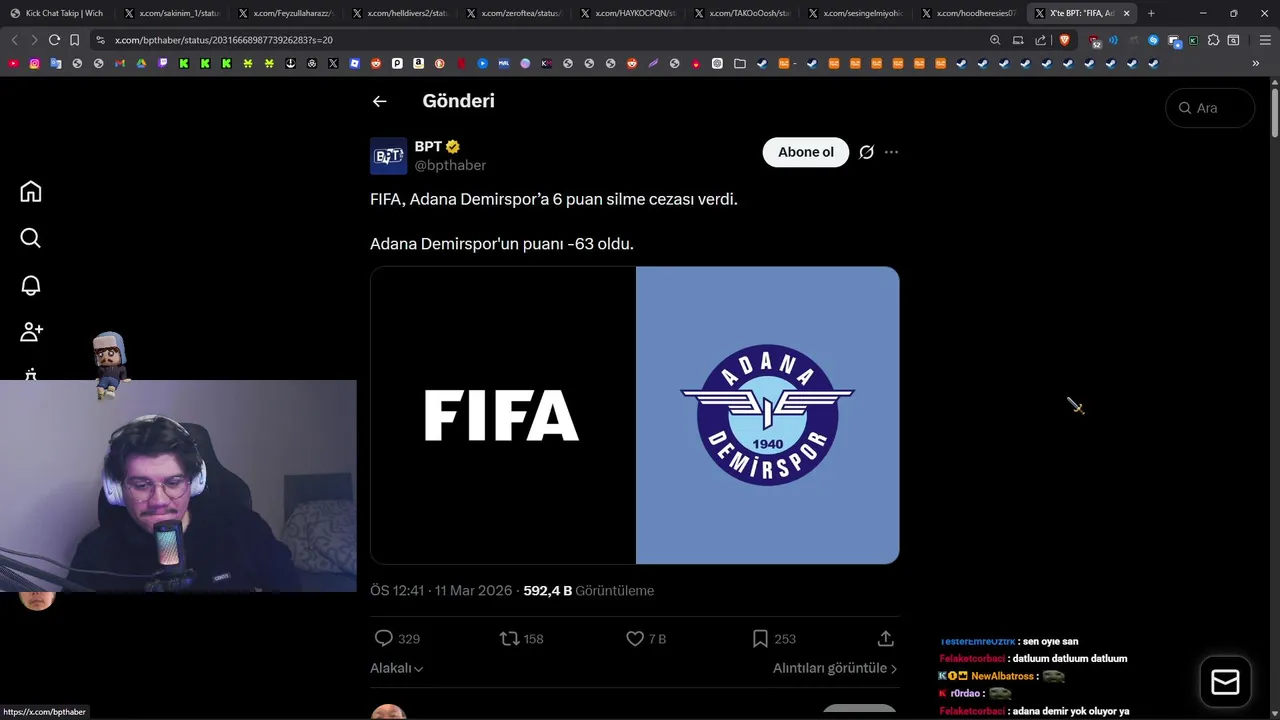The image size is (1280, 720).
Task: Open Instagram bookmark in bookmarks bar
Action: point(34,63)
